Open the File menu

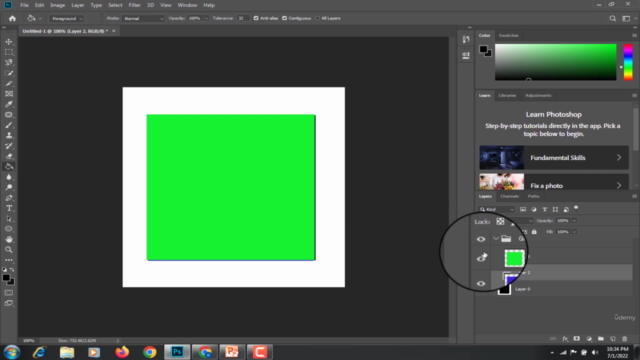(x=24, y=5)
